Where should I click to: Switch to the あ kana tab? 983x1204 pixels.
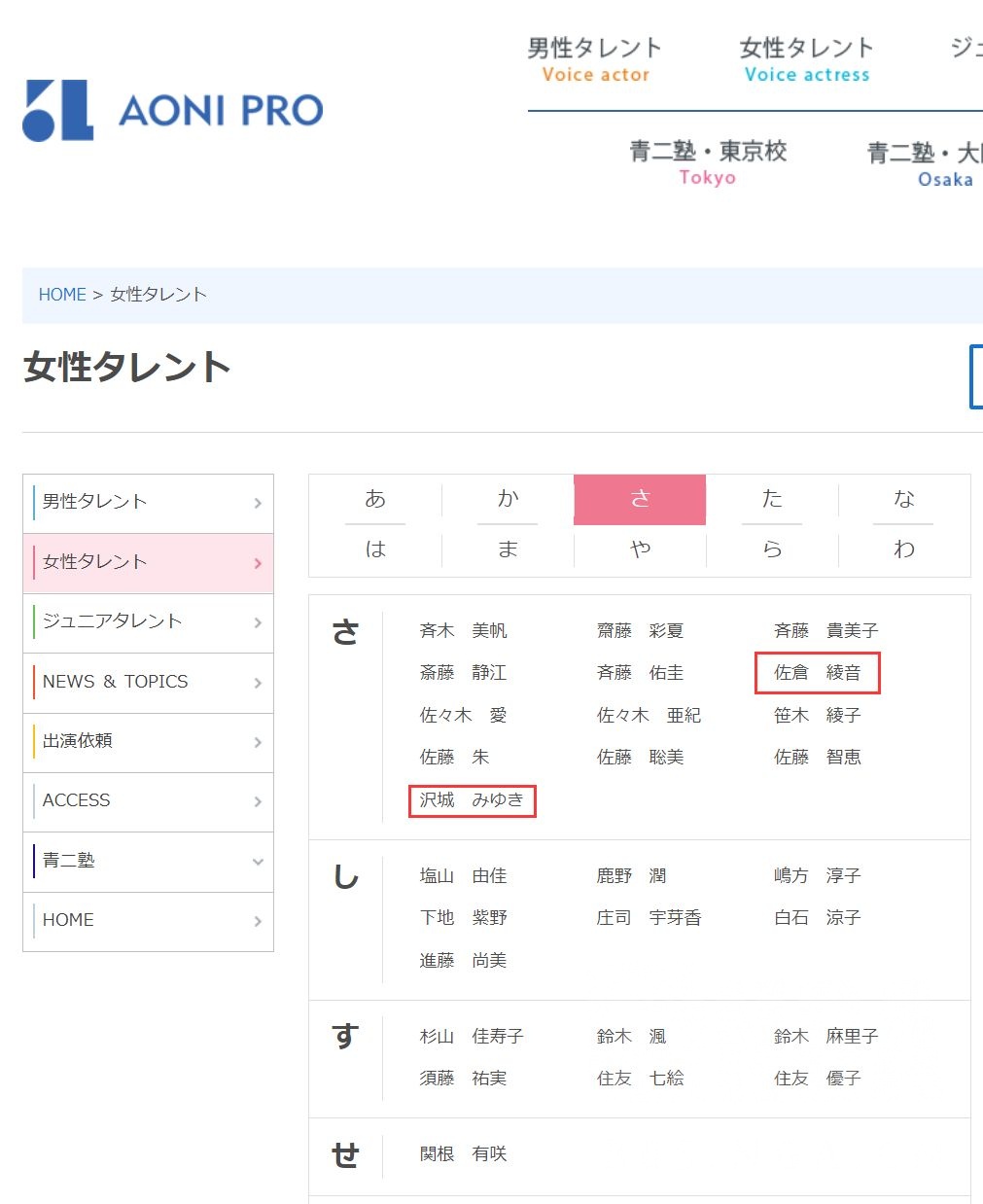(374, 499)
